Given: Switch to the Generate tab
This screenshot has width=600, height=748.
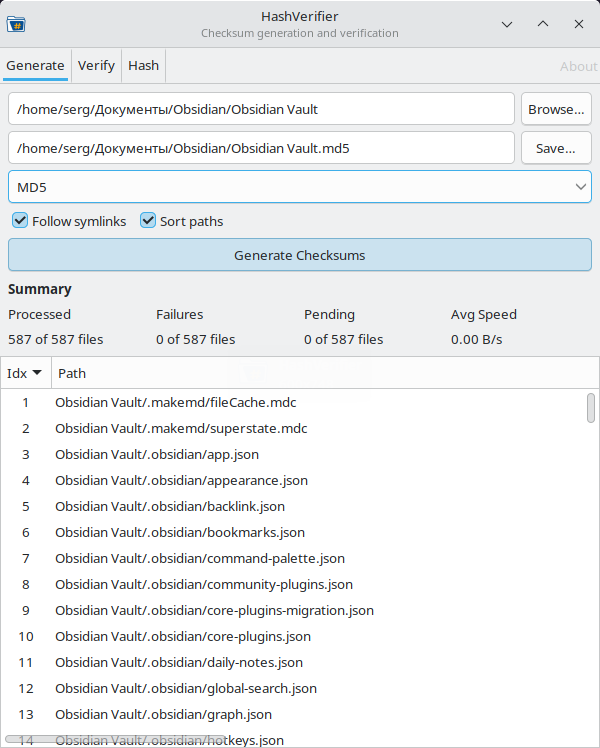Looking at the screenshot, I should click(35, 65).
